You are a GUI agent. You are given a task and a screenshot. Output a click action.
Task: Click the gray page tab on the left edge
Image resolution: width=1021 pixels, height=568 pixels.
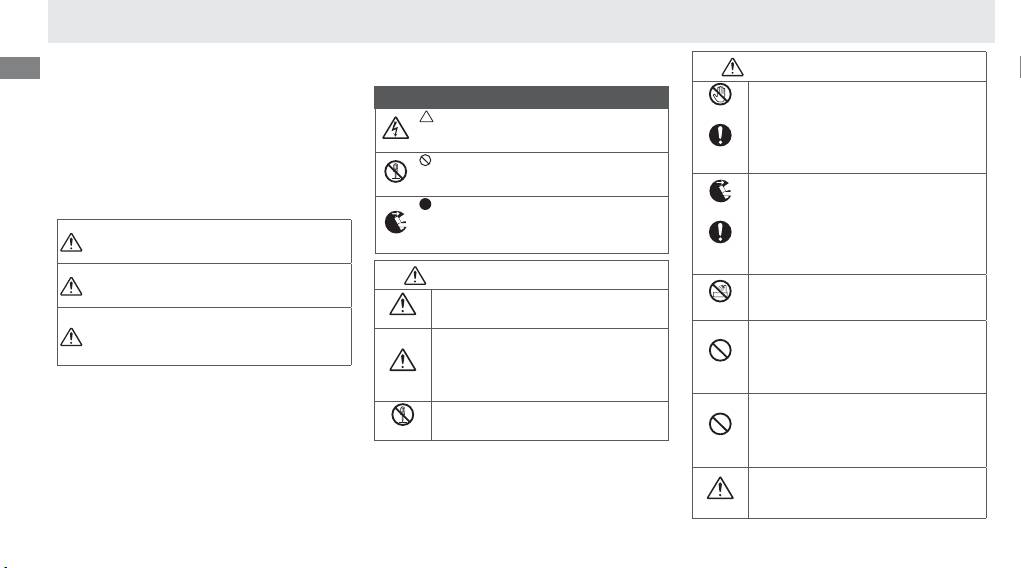pos(20,68)
